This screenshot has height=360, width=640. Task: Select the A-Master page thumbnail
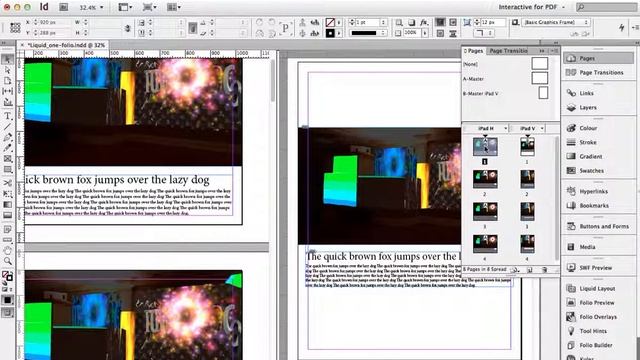[x=540, y=78]
